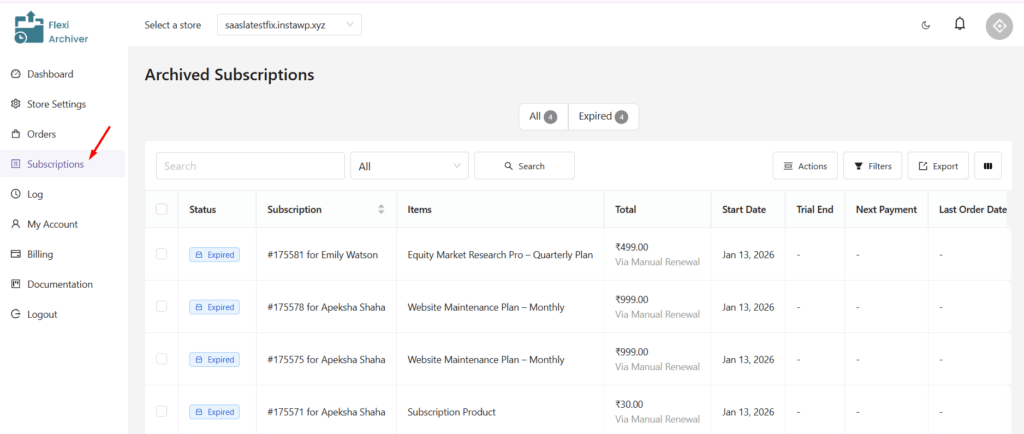1024x434 pixels.
Task: Click the Flexi Archiver logo icon
Action: point(28,27)
